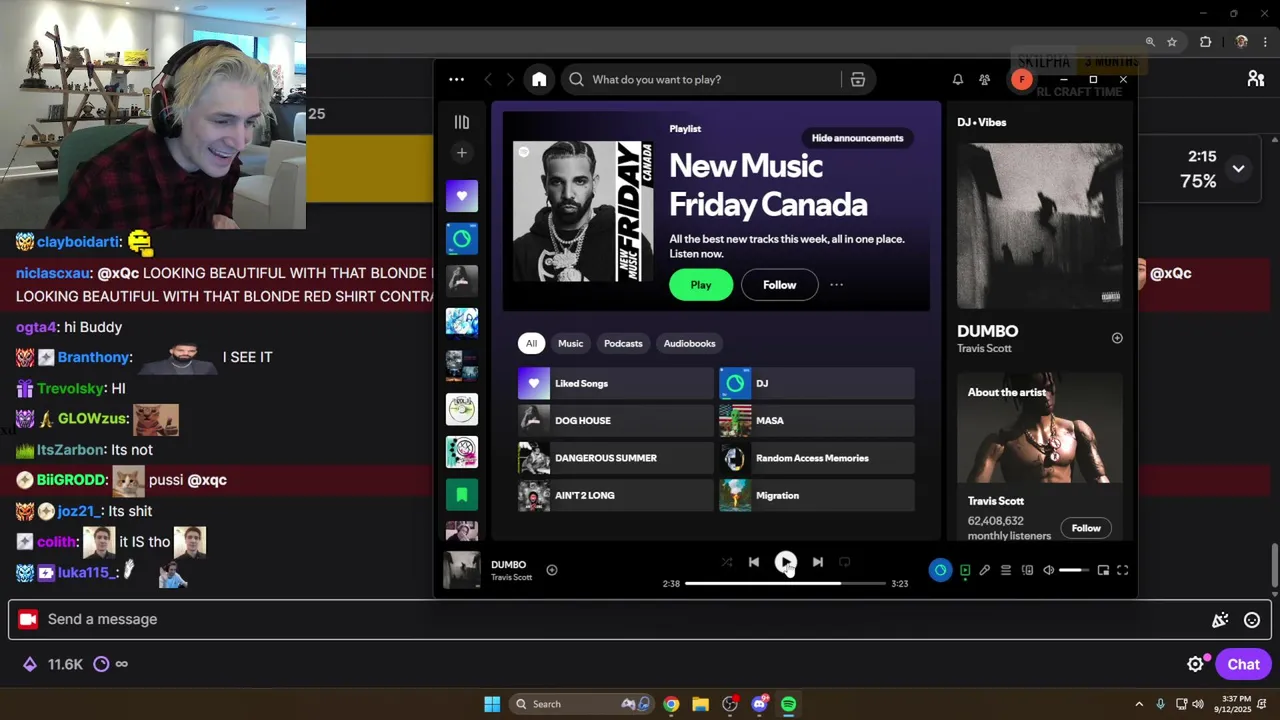Select the Audiobooks filter chip
This screenshot has height=720, width=1280.
(x=690, y=343)
